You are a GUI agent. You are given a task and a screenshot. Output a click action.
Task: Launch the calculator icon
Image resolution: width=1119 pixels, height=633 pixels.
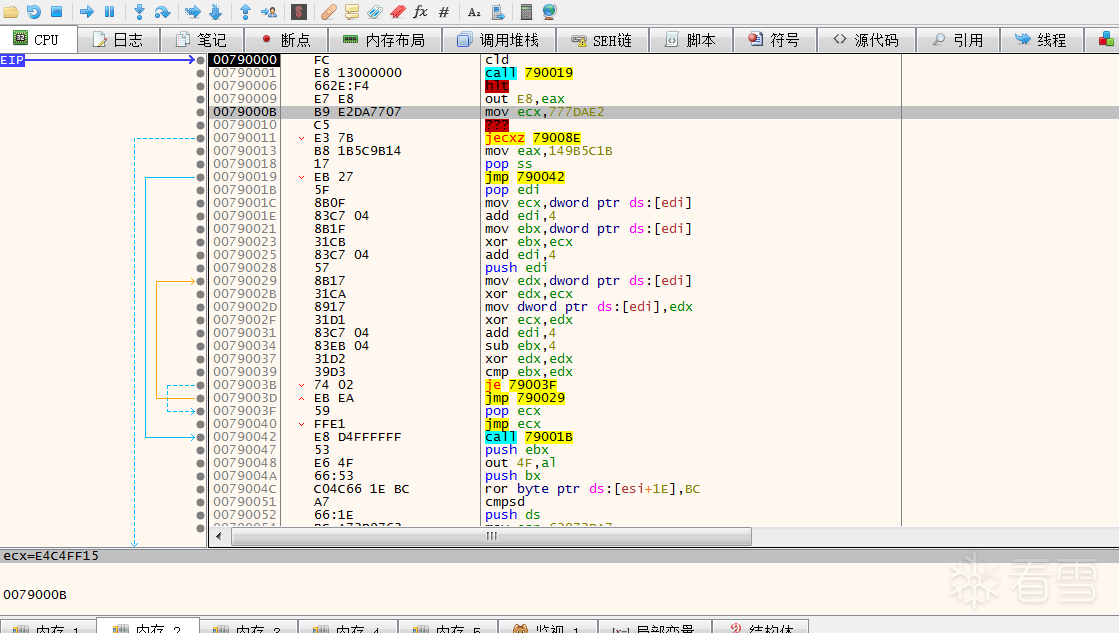[x=526, y=12]
